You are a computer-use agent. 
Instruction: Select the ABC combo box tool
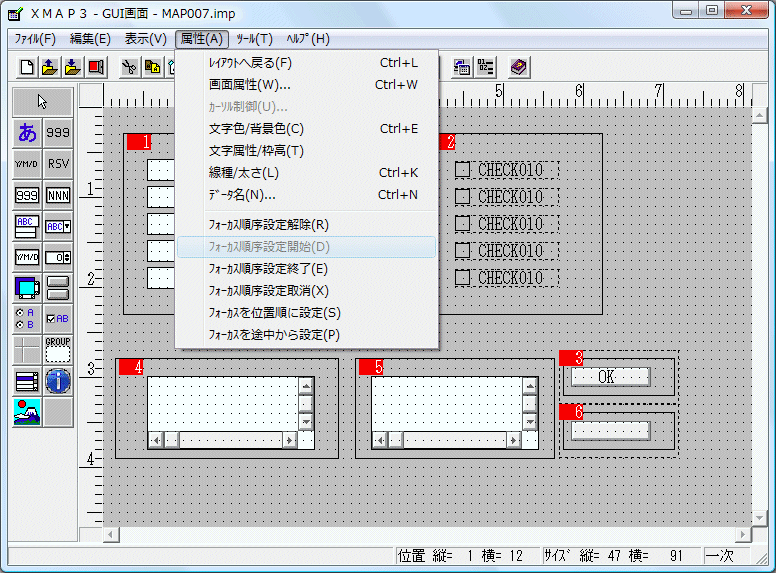[58, 227]
